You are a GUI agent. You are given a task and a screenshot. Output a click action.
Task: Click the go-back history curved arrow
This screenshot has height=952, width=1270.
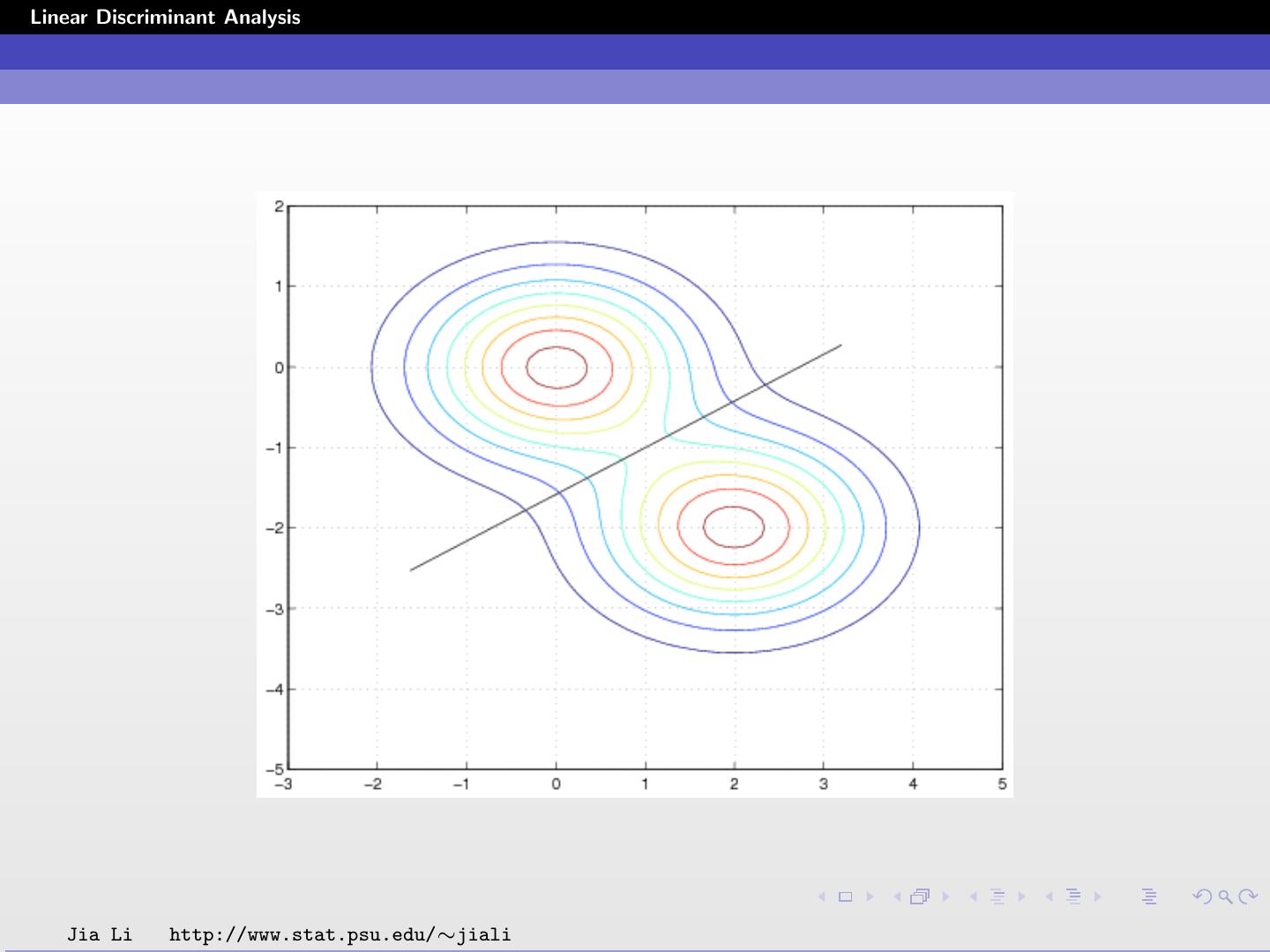point(1203,896)
